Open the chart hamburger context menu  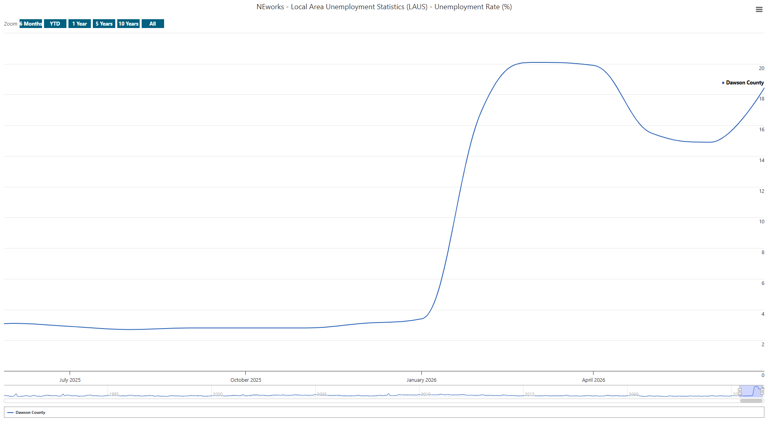tap(759, 9)
